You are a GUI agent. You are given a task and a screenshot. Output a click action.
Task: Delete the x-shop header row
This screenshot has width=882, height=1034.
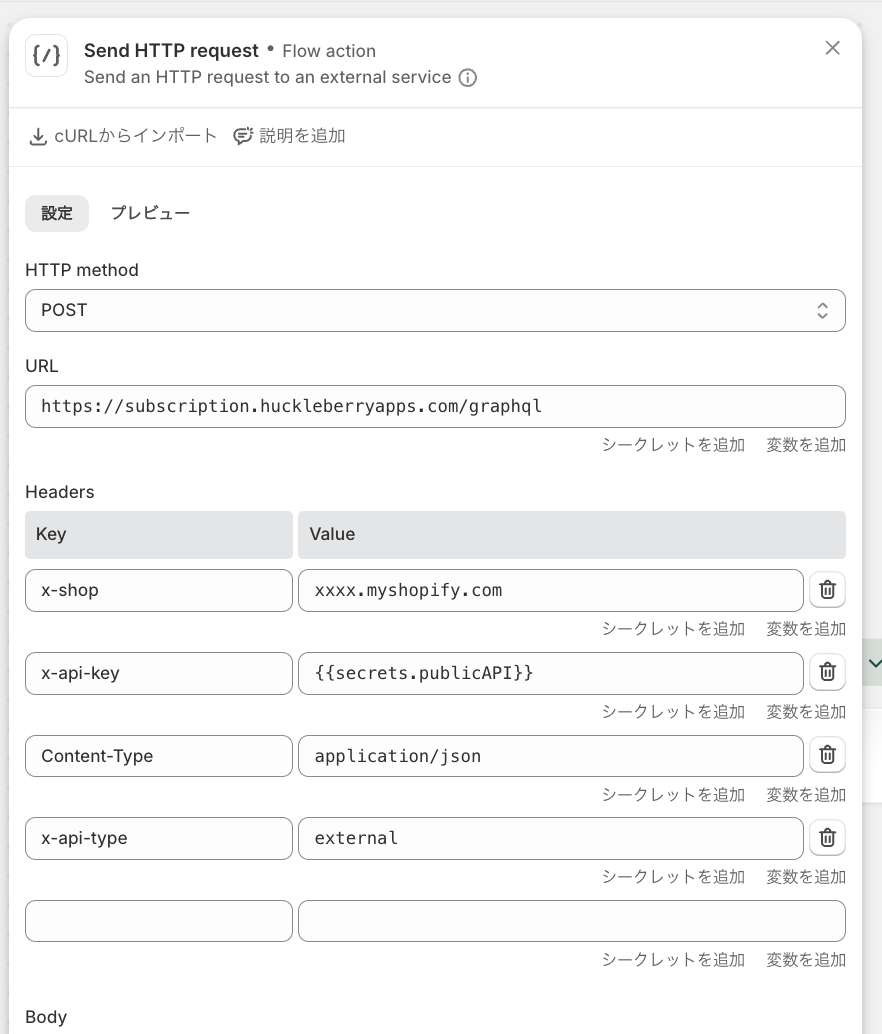click(827, 590)
